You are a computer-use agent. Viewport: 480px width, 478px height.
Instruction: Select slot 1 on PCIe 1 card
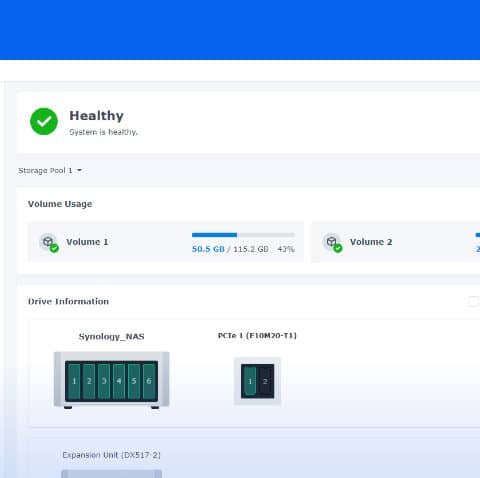click(250, 381)
